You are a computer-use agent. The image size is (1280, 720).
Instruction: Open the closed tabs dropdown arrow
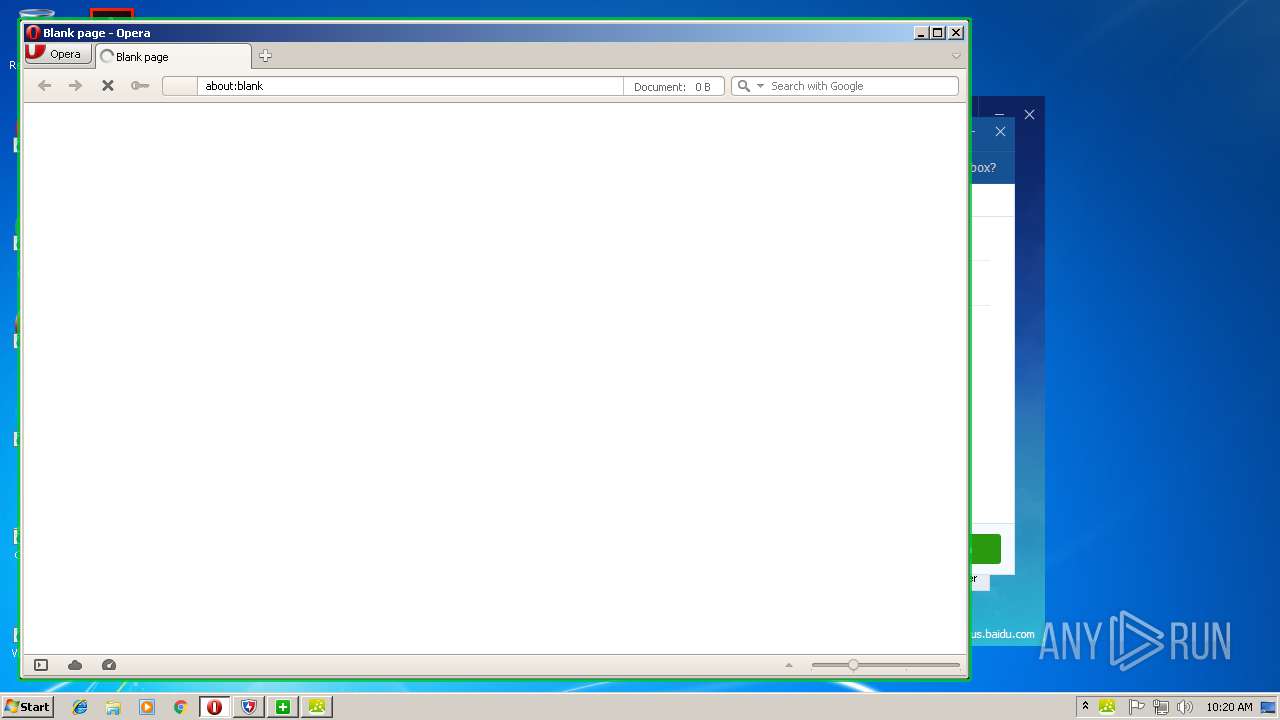(x=956, y=56)
